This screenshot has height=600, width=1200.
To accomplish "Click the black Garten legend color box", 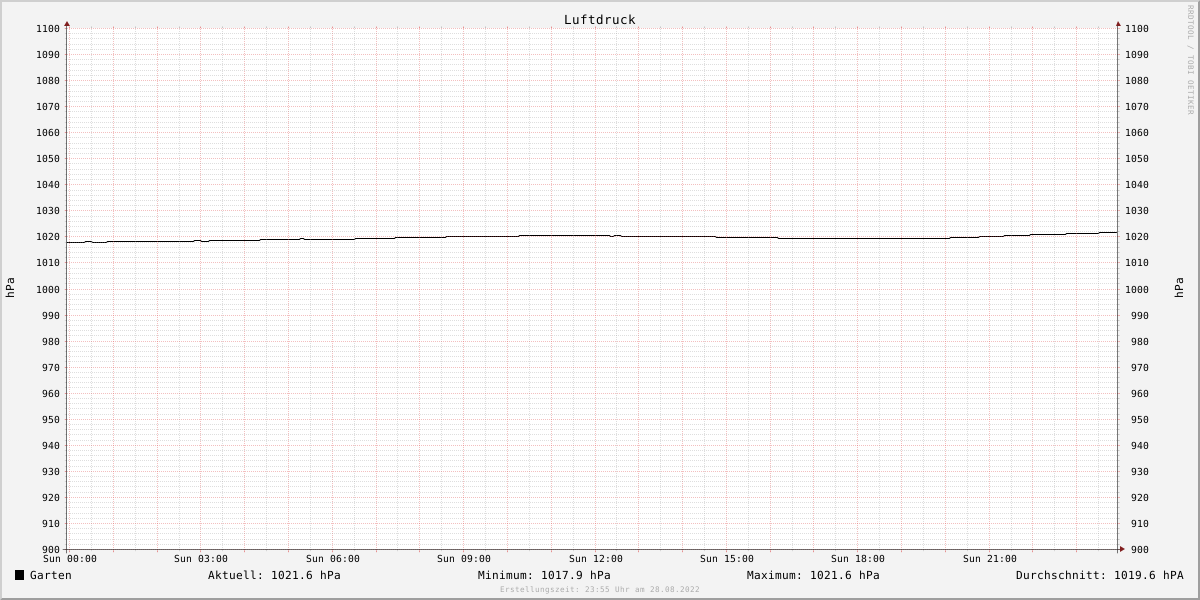I will point(19,575).
